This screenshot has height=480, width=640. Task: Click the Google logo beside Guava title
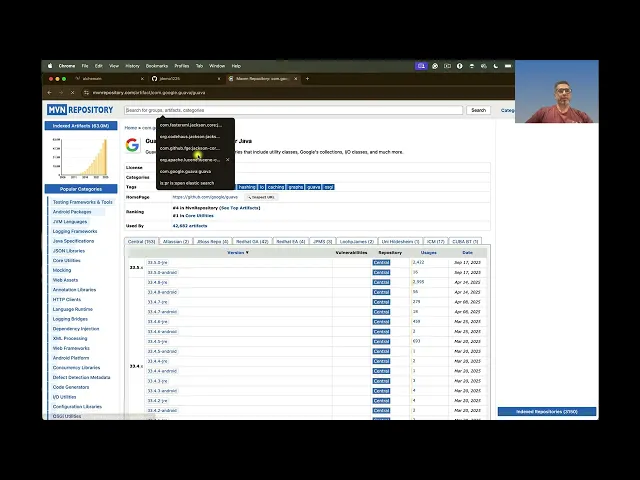pos(132,145)
